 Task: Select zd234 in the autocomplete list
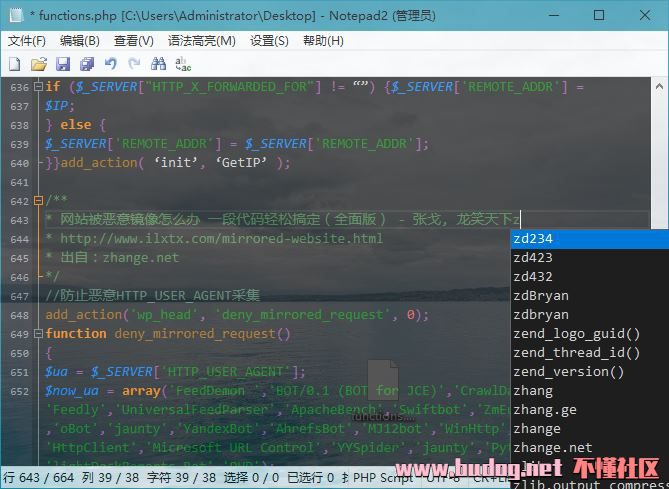[533, 239]
